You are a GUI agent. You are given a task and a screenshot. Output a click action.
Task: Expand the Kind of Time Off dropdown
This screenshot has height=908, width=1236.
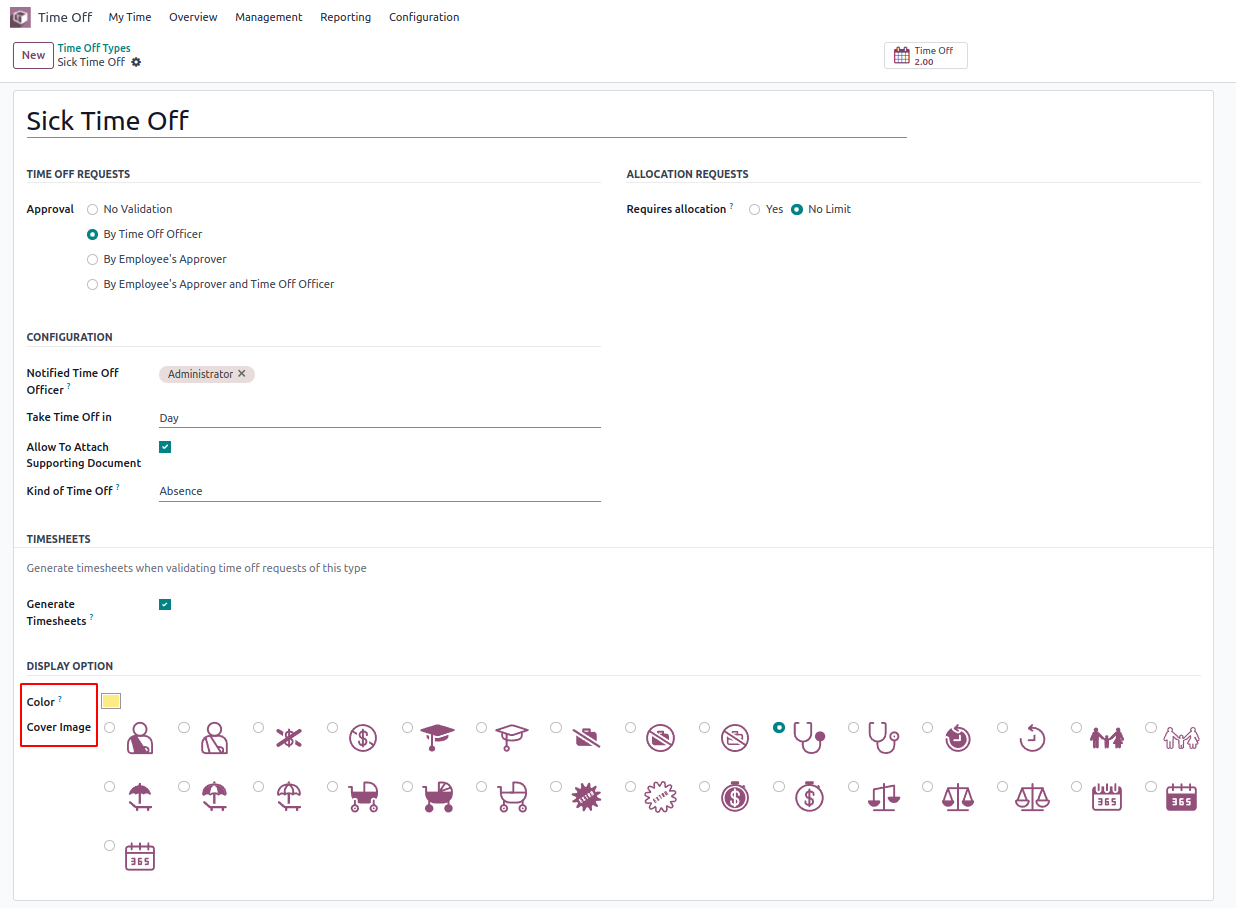tap(379, 491)
